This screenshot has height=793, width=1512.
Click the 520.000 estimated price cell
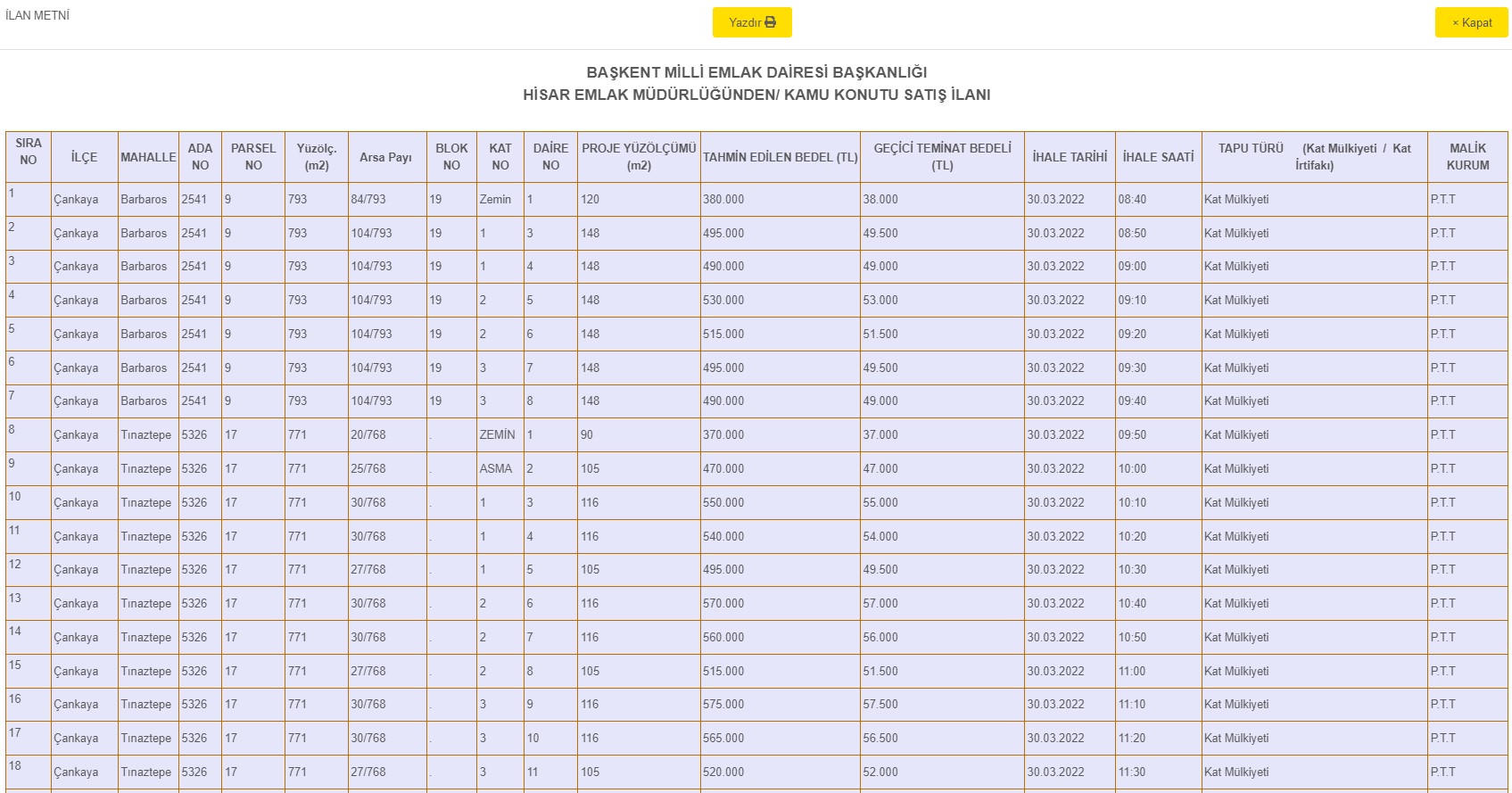pyautogui.click(x=781, y=772)
